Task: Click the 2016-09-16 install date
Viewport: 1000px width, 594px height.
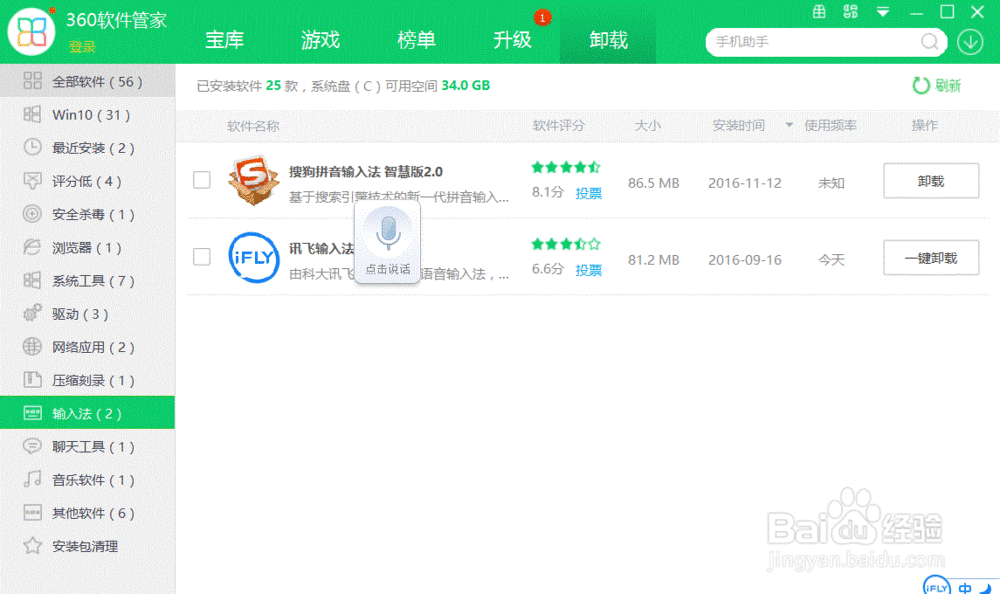Action: pyautogui.click(x=744, y=260)
